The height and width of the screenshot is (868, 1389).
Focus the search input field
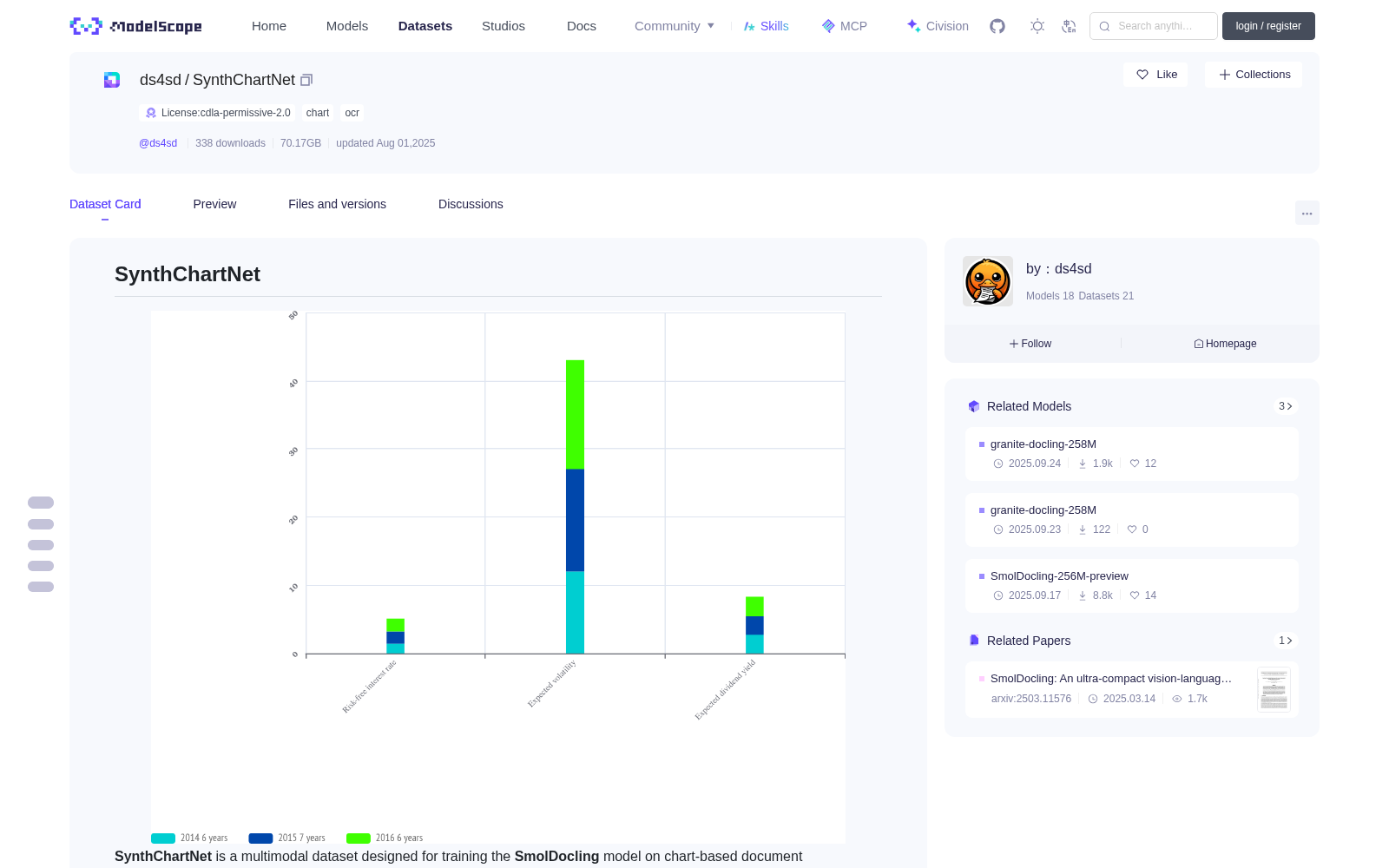point(1154,26)
